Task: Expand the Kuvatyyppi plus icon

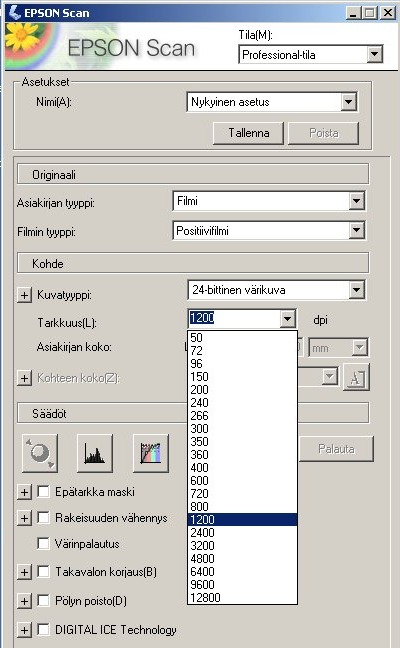Action: 24,295
